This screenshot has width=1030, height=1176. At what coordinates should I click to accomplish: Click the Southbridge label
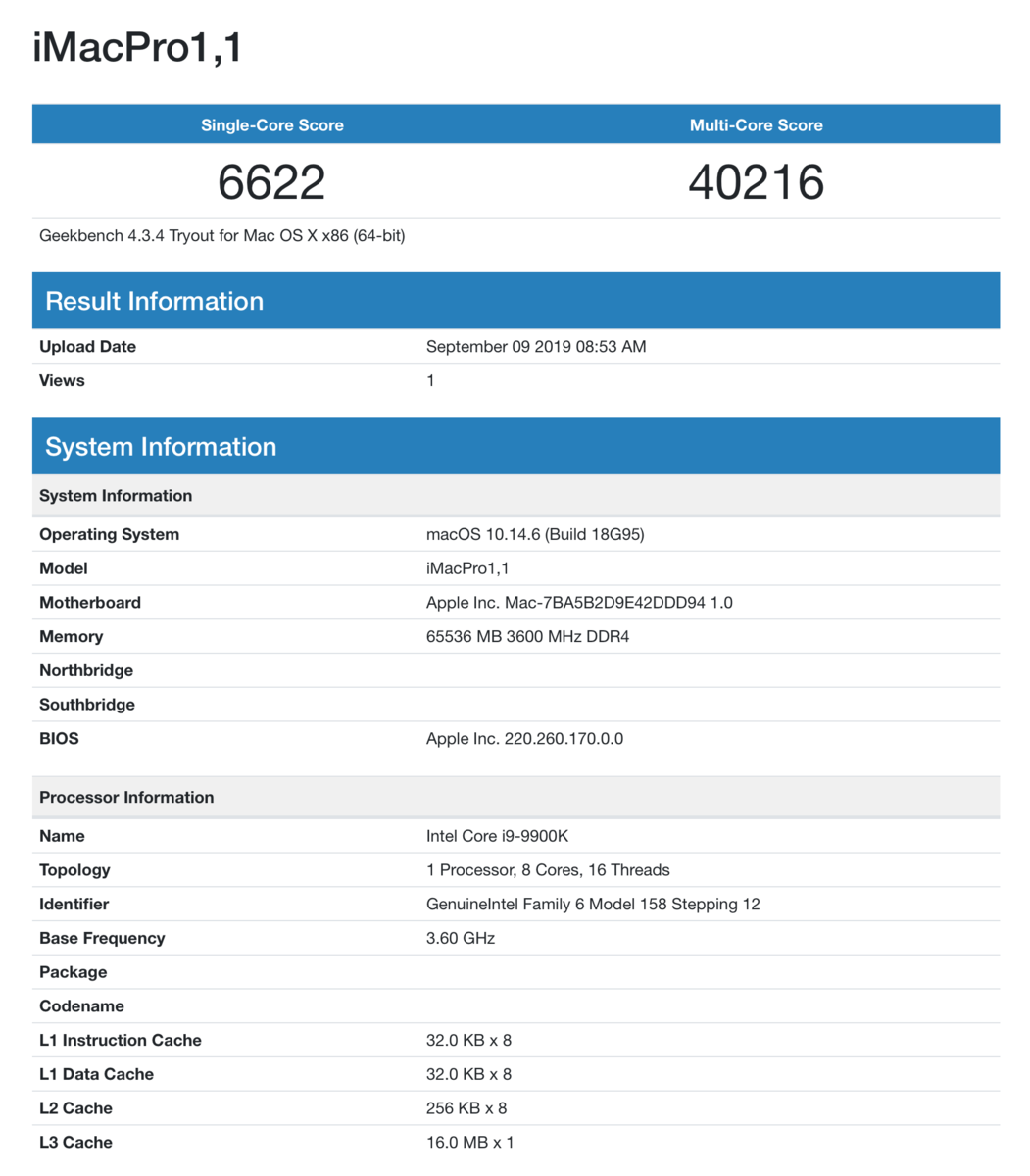click(87, 705)
